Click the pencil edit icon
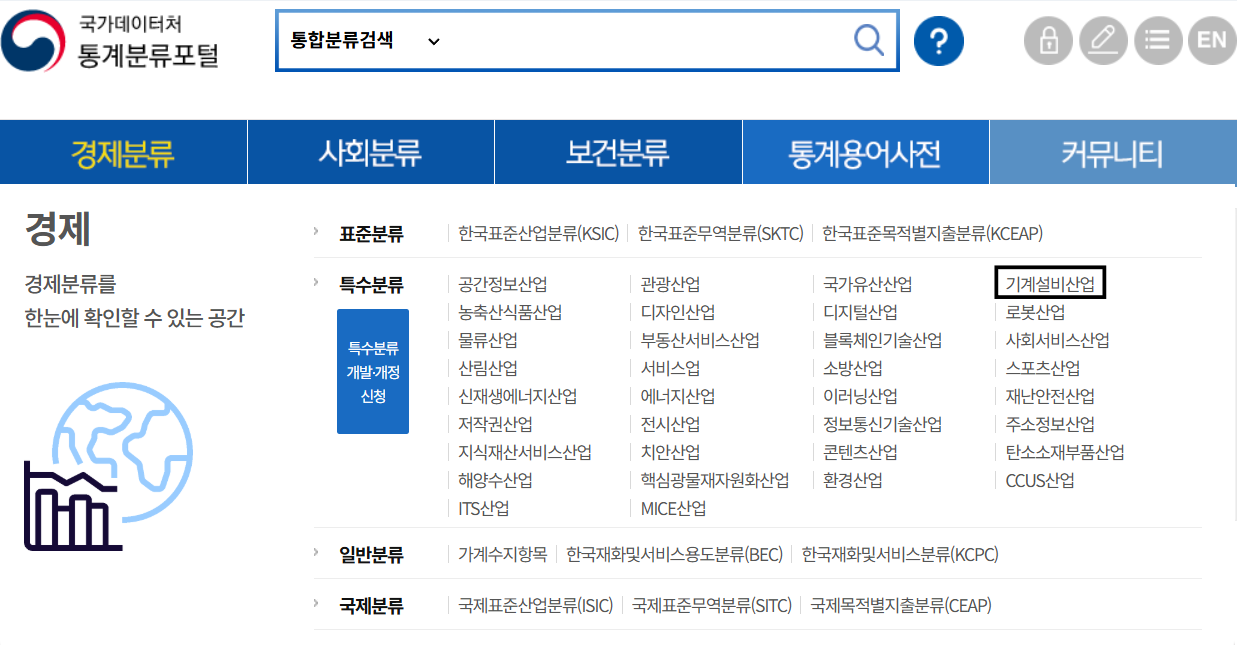 click(1103, 41)
